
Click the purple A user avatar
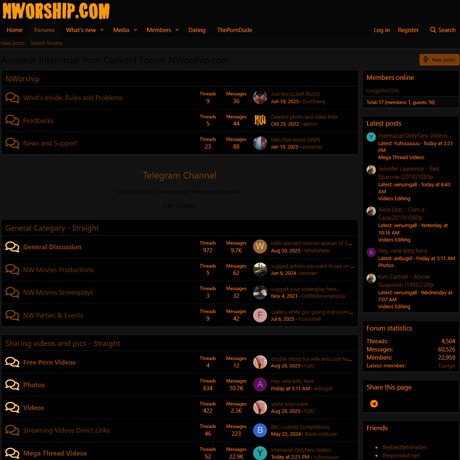click(x=260, y=385)
